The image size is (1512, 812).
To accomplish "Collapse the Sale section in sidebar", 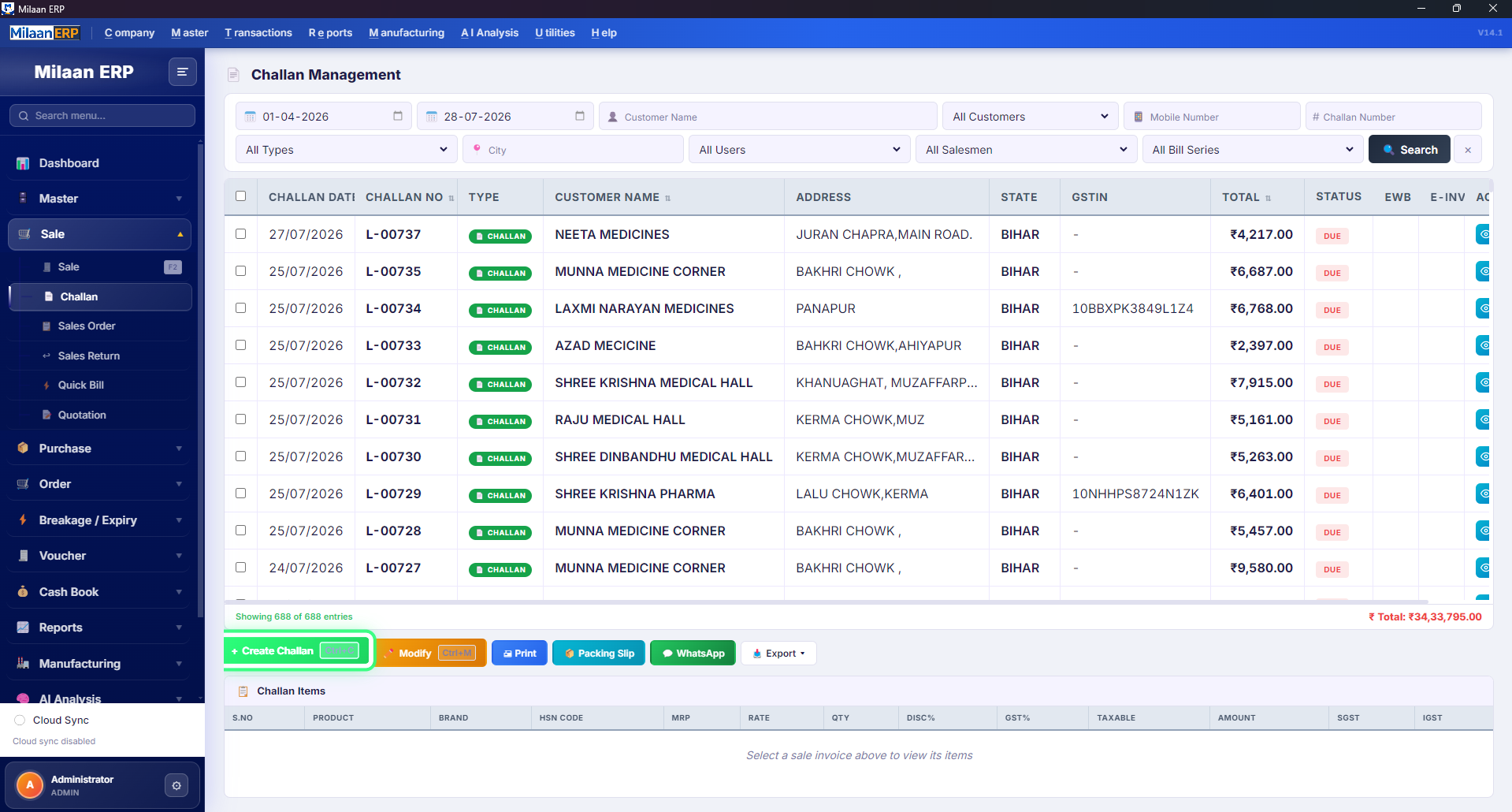I will tap(99, 234).
